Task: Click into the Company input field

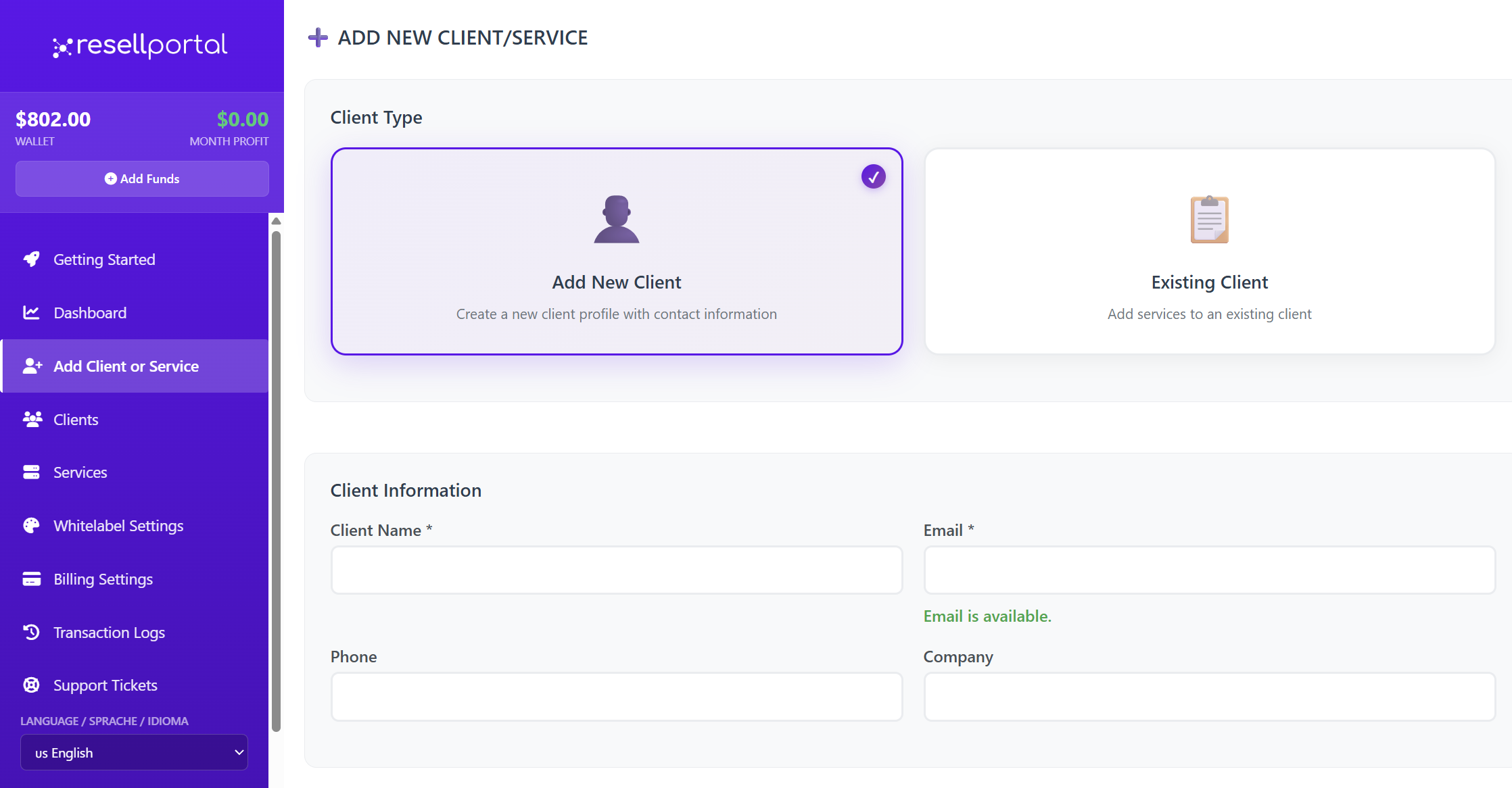Action: 1209,697
